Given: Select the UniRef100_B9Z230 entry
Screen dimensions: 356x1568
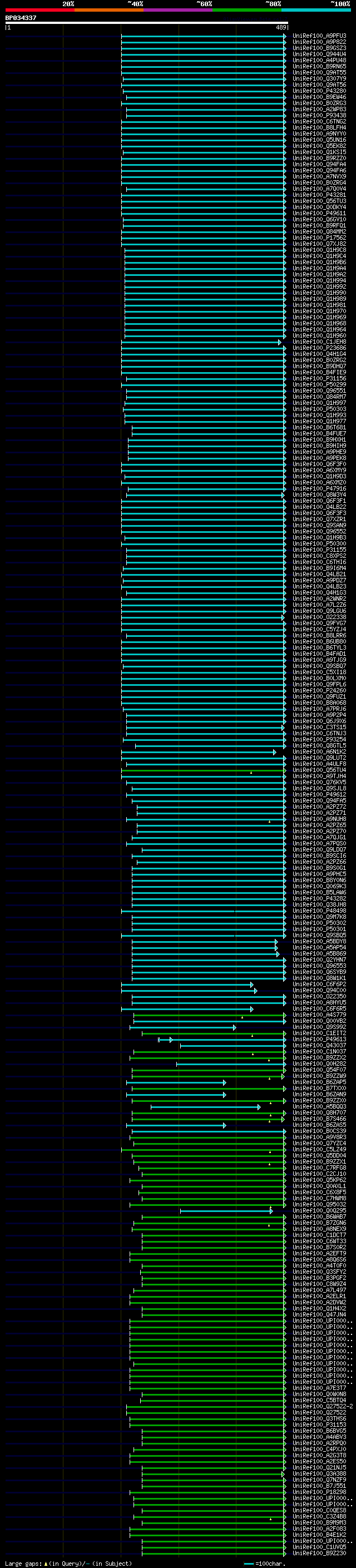Looking at the screenshot, I should [319, 1553].
